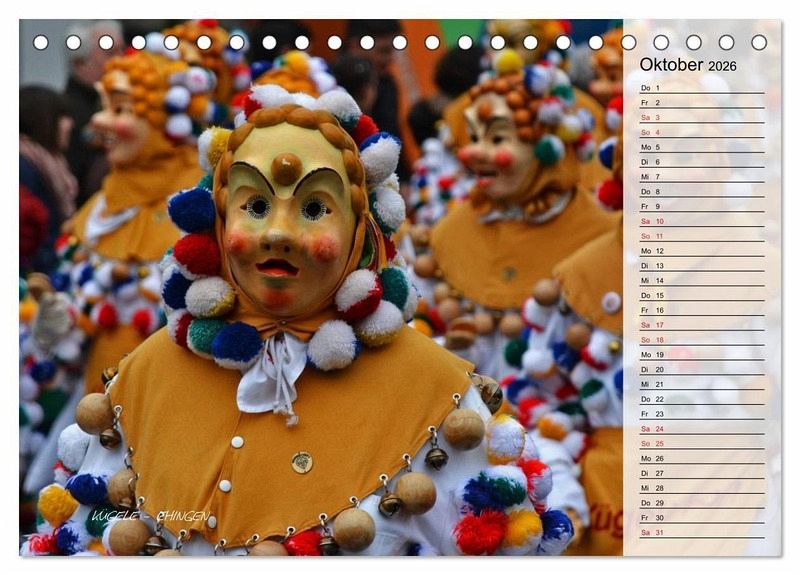Image resolution: width=800 pixels, height=575 pixels.
Task: Select Thursday Do 1 calendar row
Action: point(700,88)
